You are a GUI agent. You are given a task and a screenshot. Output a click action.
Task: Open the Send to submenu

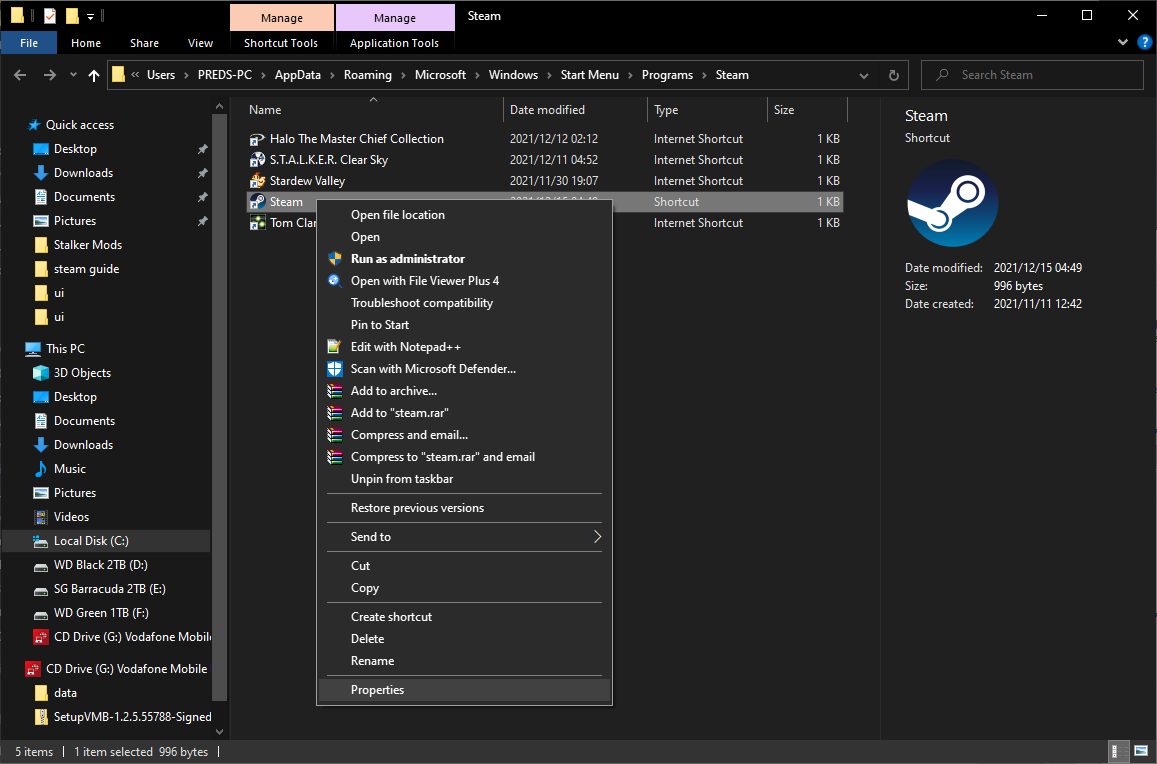coord(465,537)
